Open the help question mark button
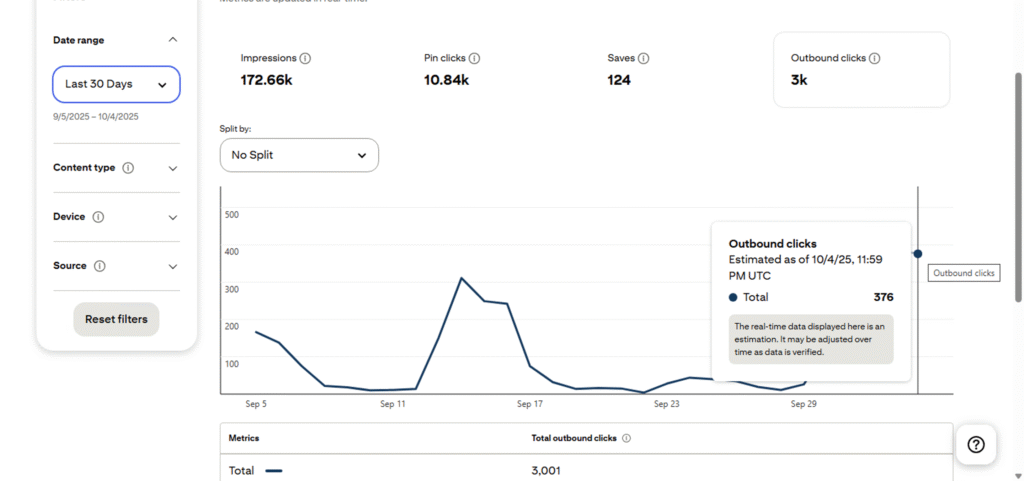Viewport: 1024px width, 481px height. coord(976,445)
